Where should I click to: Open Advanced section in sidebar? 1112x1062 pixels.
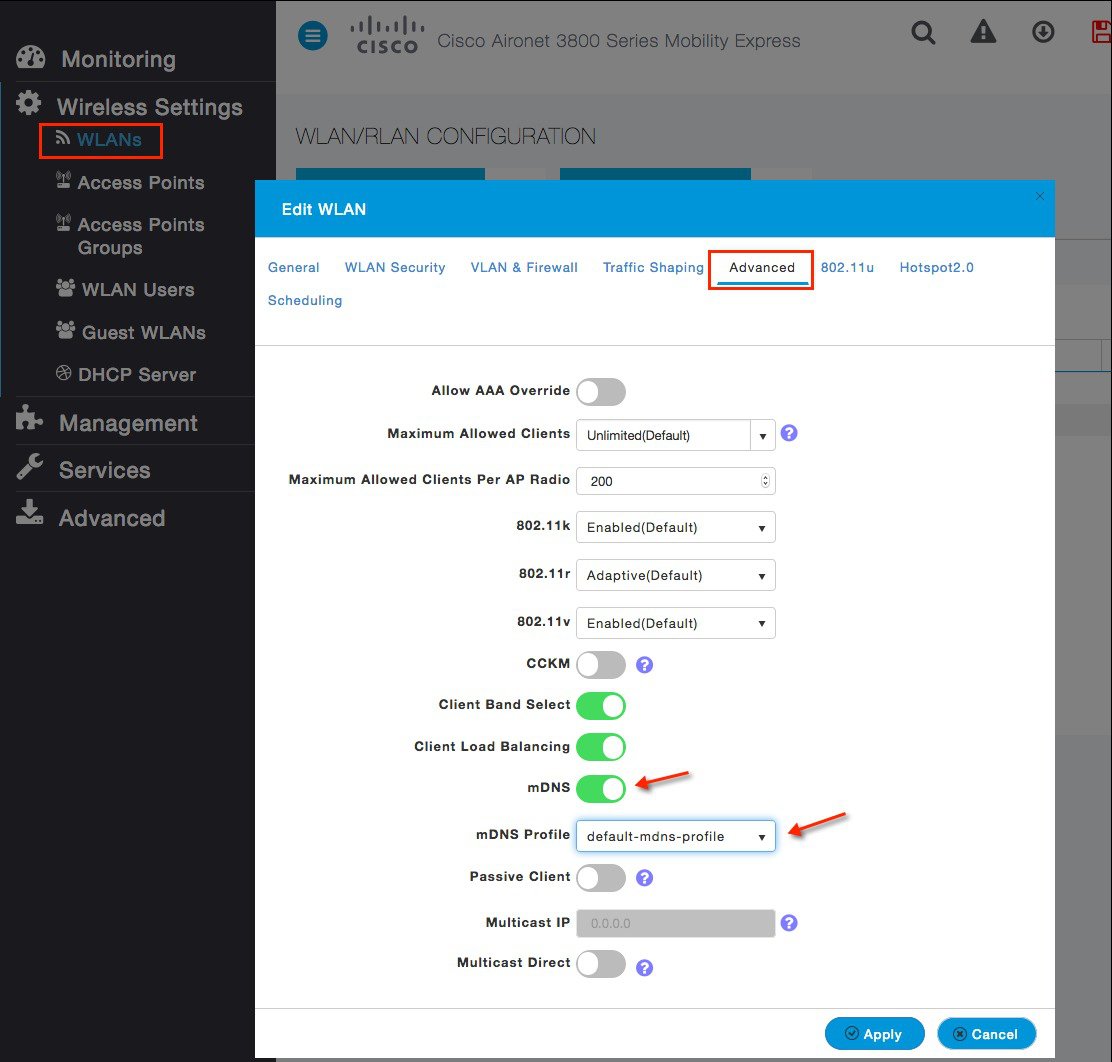click(x=90, y=516)
